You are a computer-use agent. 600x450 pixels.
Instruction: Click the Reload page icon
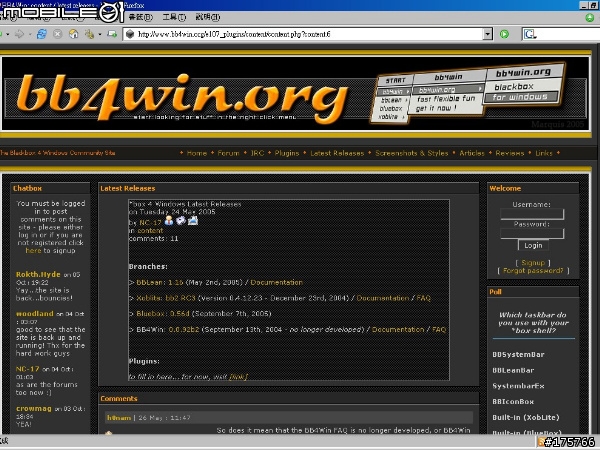coord(41,34)
